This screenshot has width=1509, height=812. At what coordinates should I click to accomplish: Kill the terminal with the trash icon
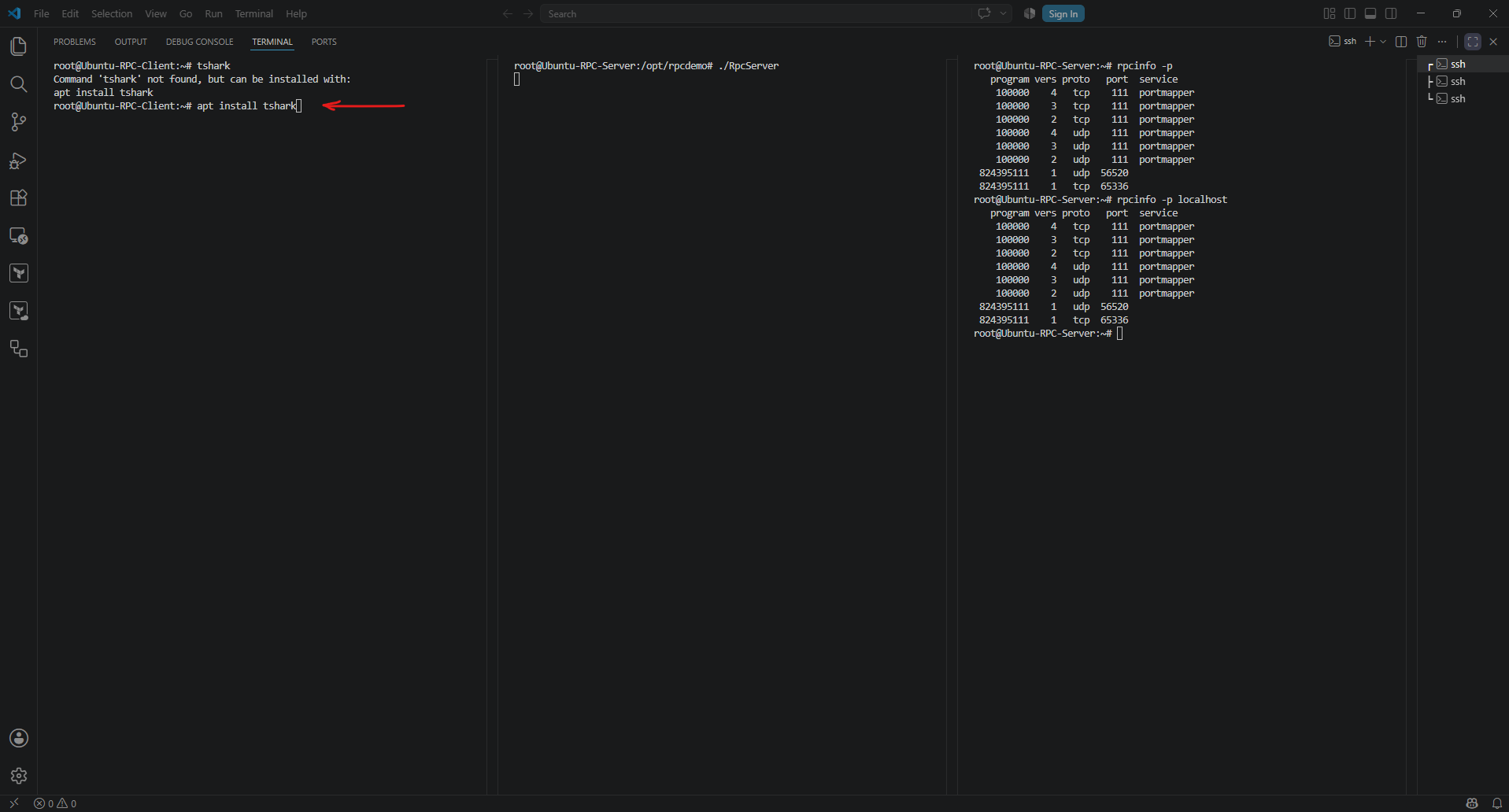click(x=1422, y=42)
